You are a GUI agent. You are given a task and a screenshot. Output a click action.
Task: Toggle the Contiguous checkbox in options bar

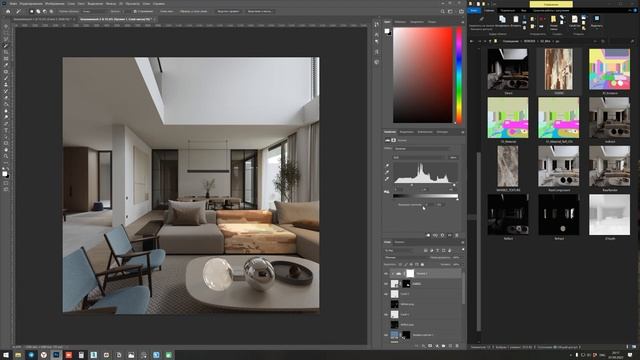click(x=135, y=11)
